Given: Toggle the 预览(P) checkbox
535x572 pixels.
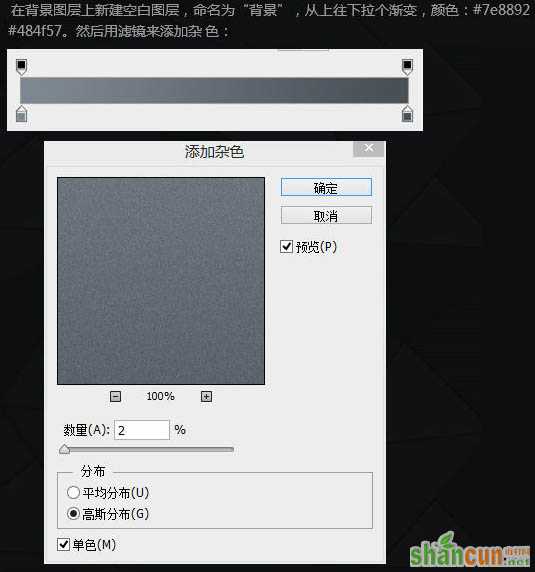Looking at the screenshot, I should pos(286,247).
